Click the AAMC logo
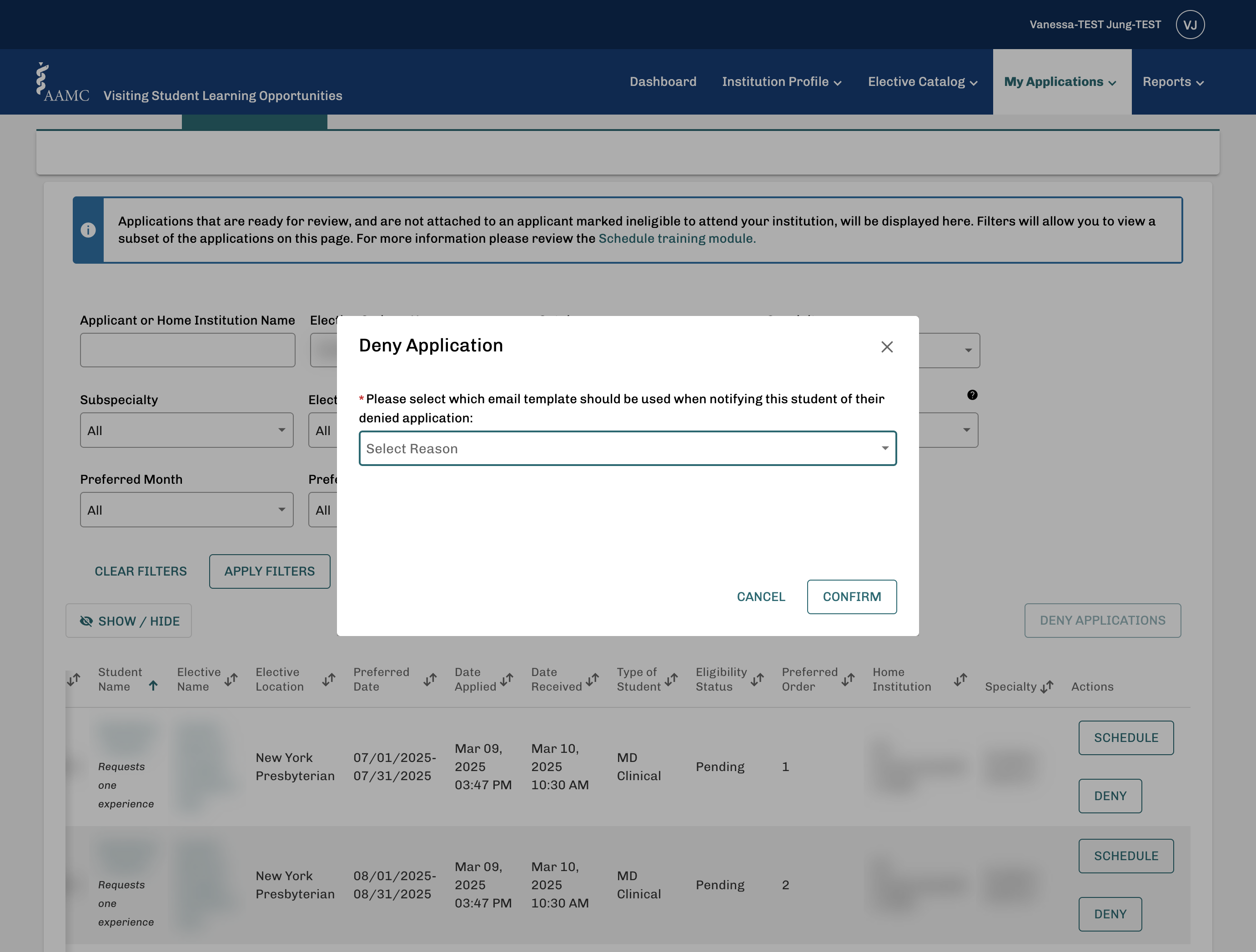 (x=62, y=82)
